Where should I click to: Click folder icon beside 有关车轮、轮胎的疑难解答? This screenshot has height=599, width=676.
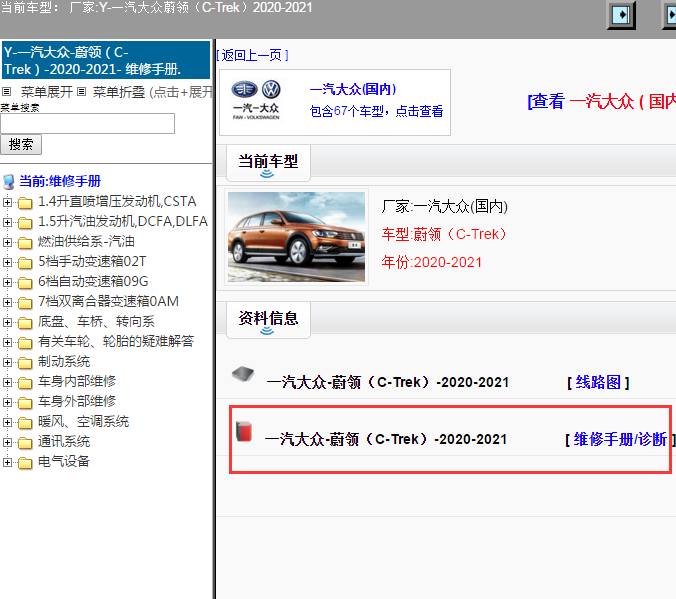(25, 342)
